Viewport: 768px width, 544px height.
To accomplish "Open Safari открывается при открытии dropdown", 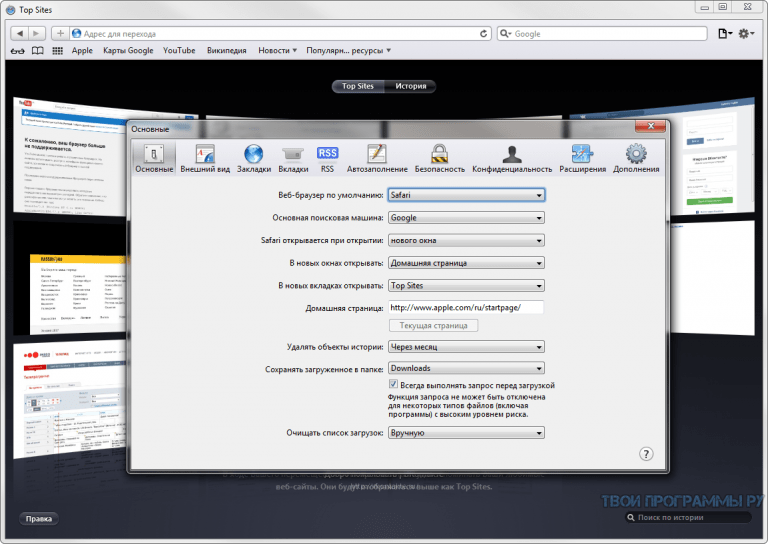I will coord(466,240).
